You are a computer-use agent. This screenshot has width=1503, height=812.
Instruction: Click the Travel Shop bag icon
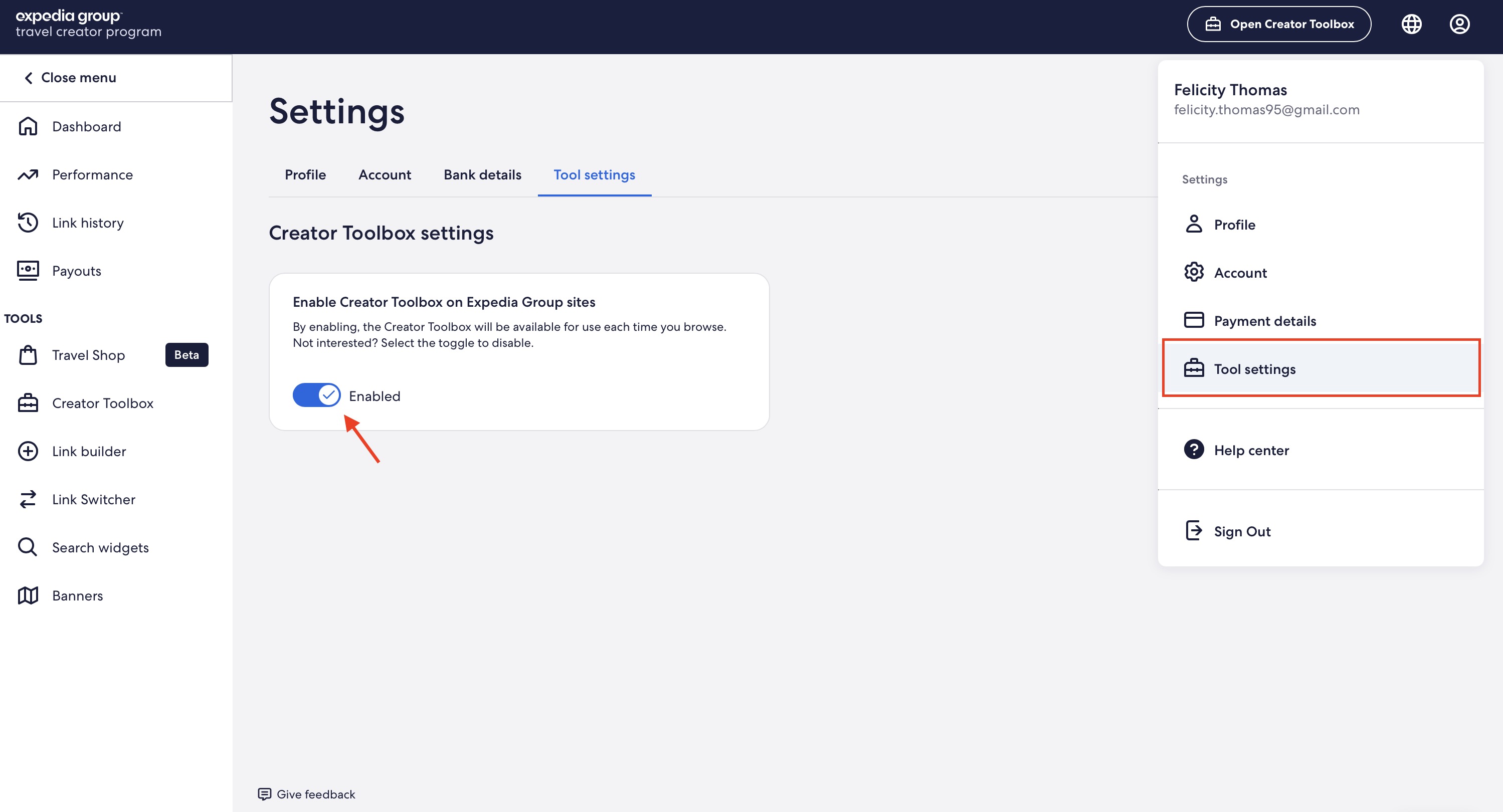tap(28, 355)
